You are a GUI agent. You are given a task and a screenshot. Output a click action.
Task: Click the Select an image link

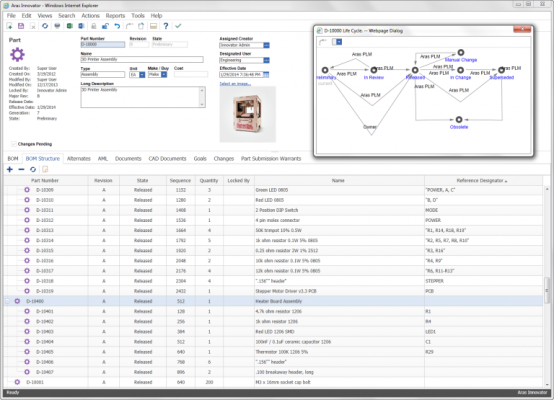click(x=235, y=84)
